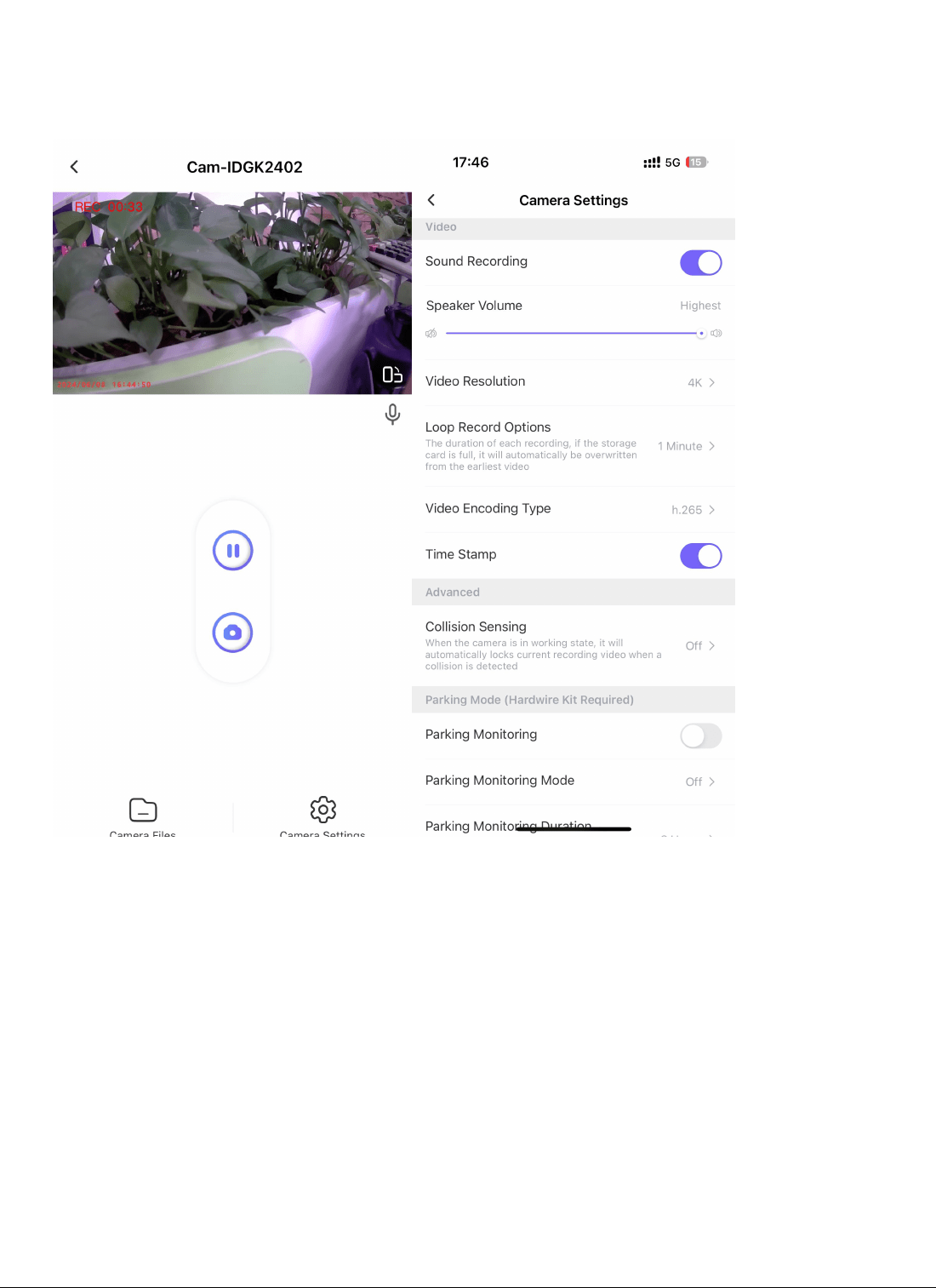Screen dimensions: 936x1288
Task: Adjust the Speaker Volume slider handle
Action: click(x=701, y=334)
